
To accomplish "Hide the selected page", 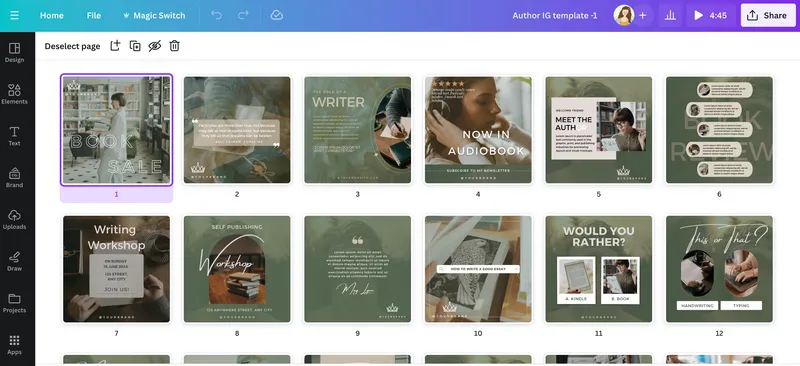I will coord(155,46).
